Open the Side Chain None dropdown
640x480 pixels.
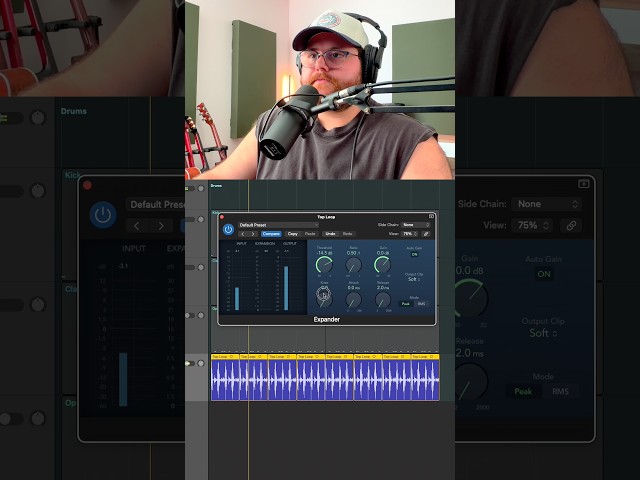point(416,225)
